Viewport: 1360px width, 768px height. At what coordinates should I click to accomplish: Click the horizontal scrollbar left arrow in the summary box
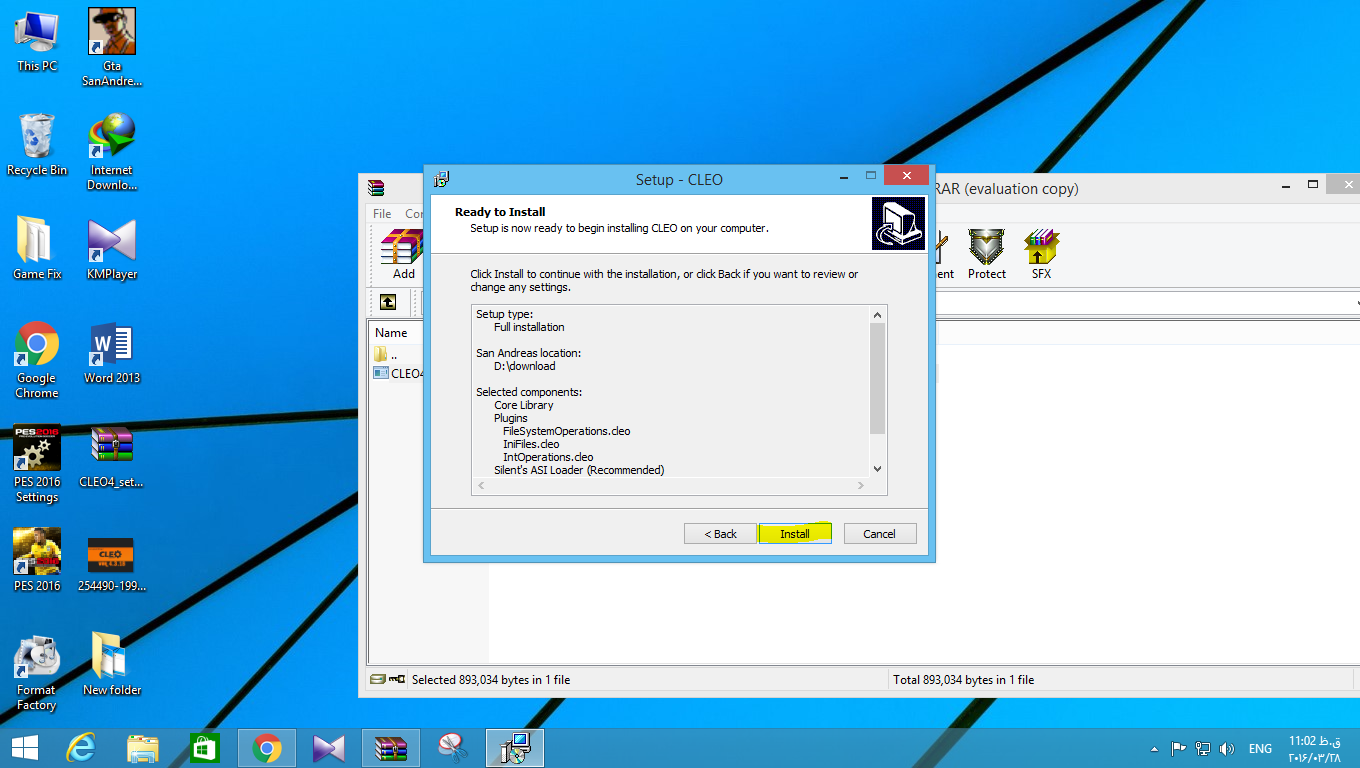tap(481, 485)
